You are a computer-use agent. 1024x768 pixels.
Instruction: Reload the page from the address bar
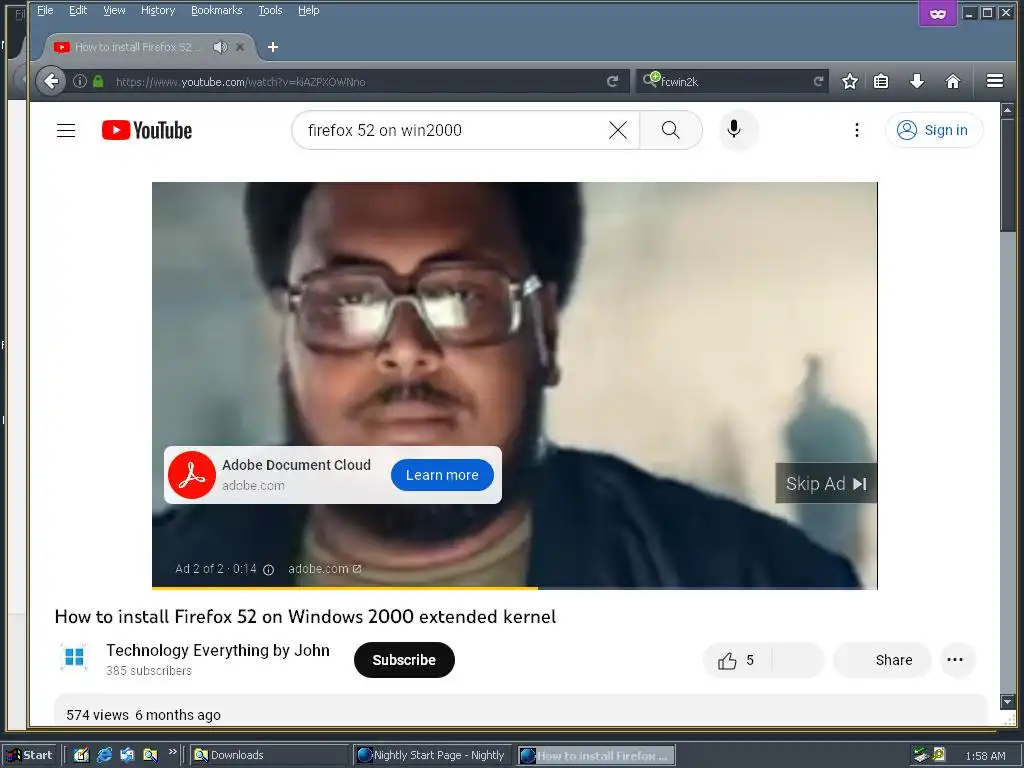point(612,82)
